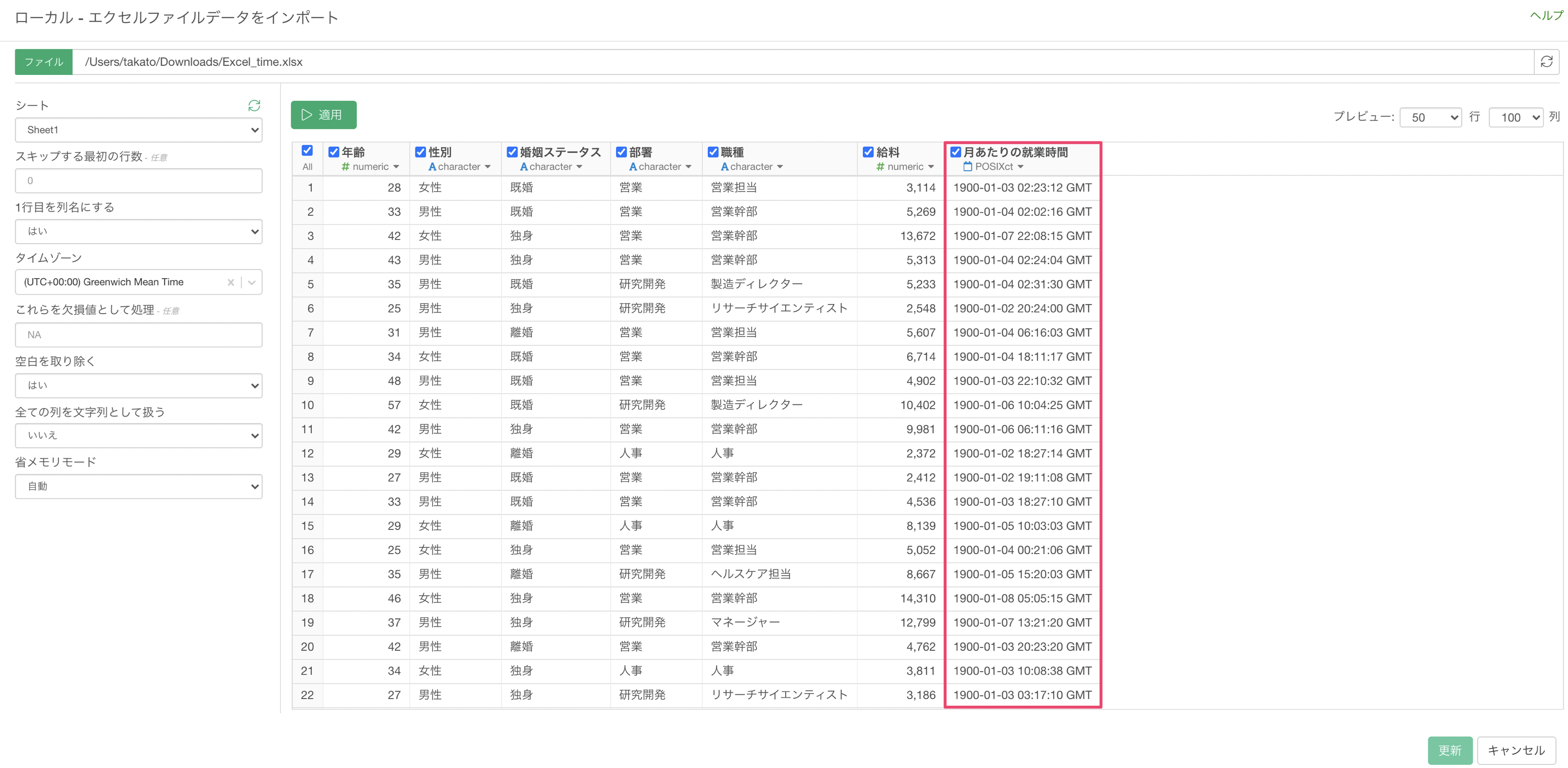Open the preview rows dropdown showing 50

[x=1430, y=117]
